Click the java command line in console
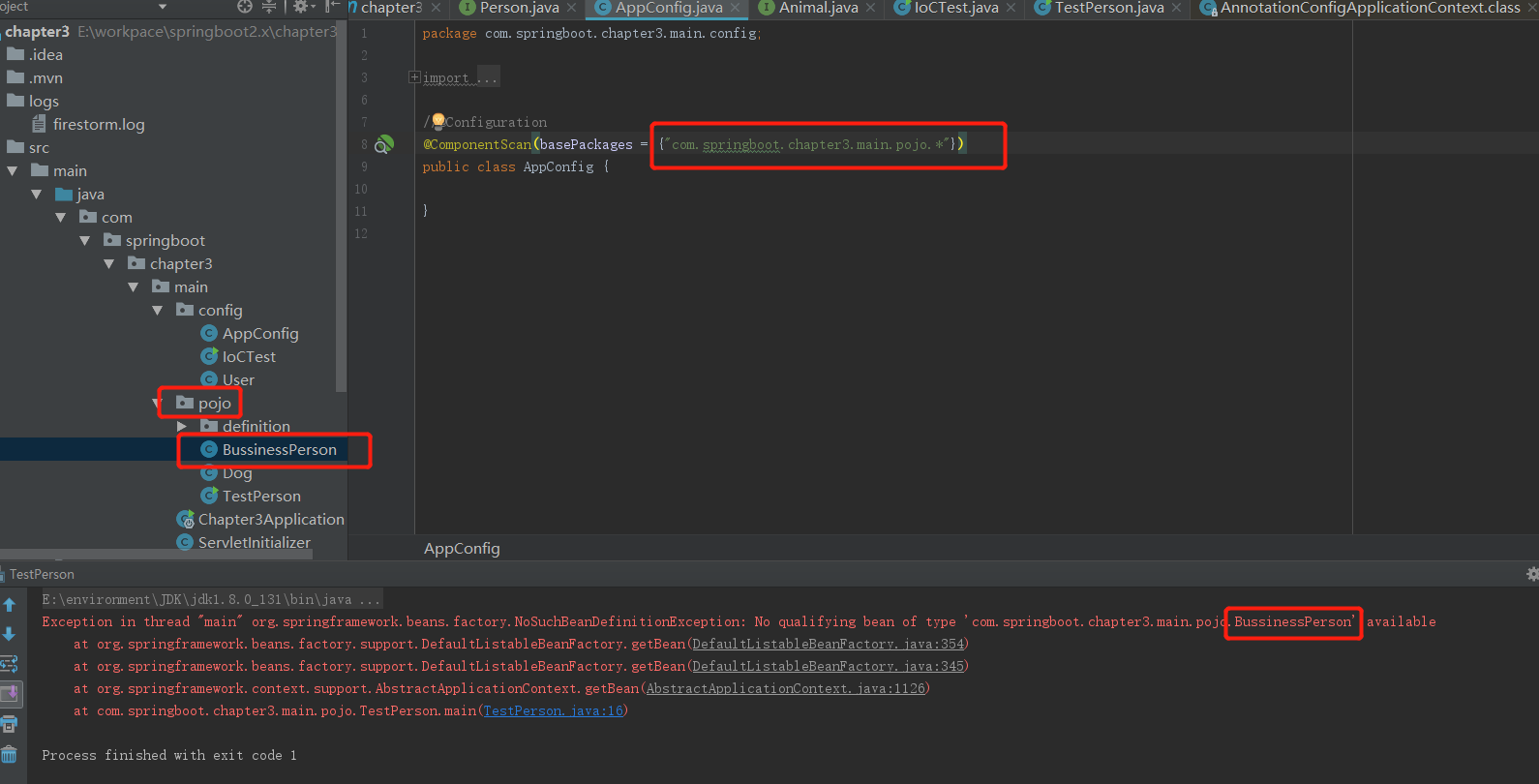This screenshot has height=784, width=1539. [211, 600]
